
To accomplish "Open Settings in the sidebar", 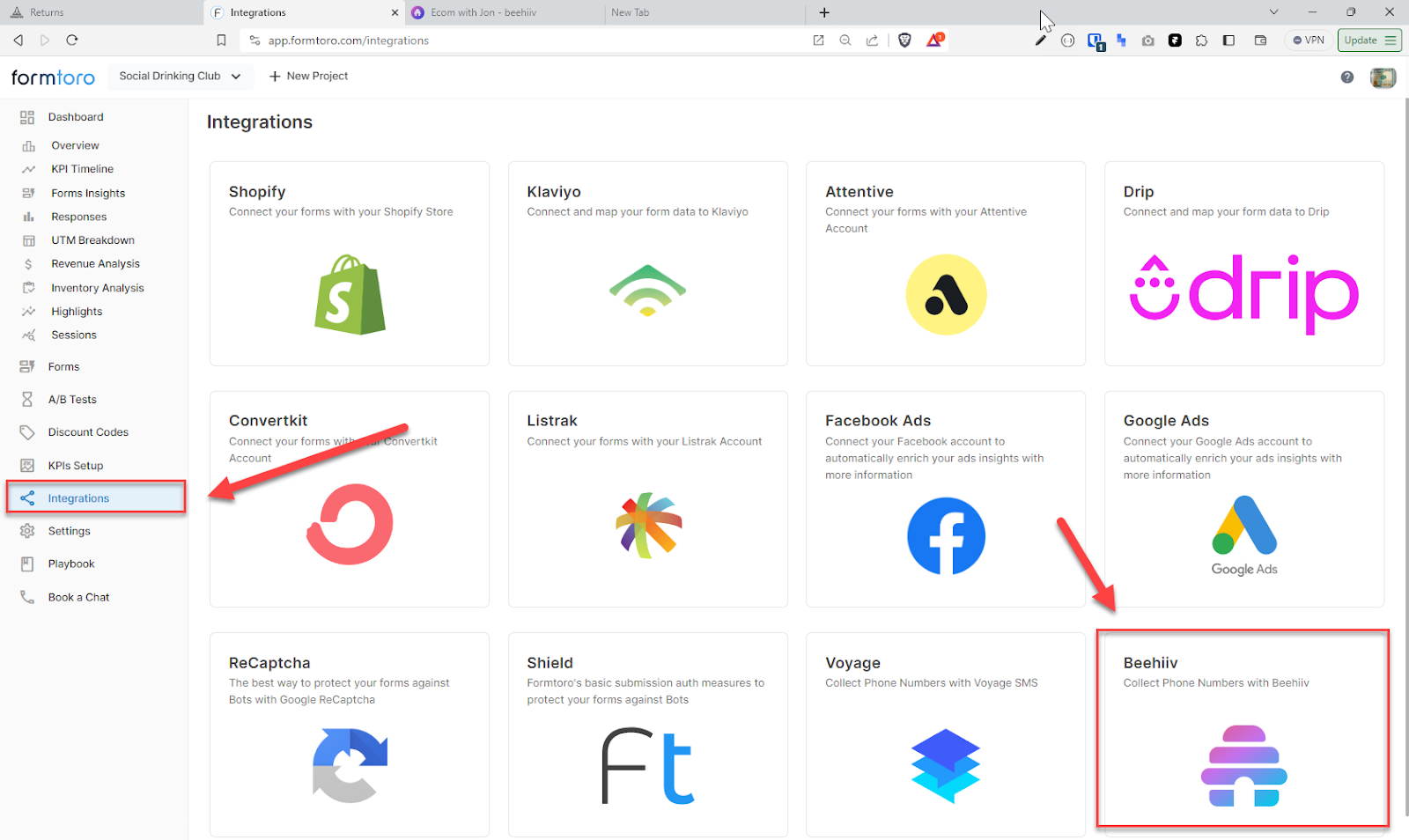I will pyautogui.click(x=69, y=531).
